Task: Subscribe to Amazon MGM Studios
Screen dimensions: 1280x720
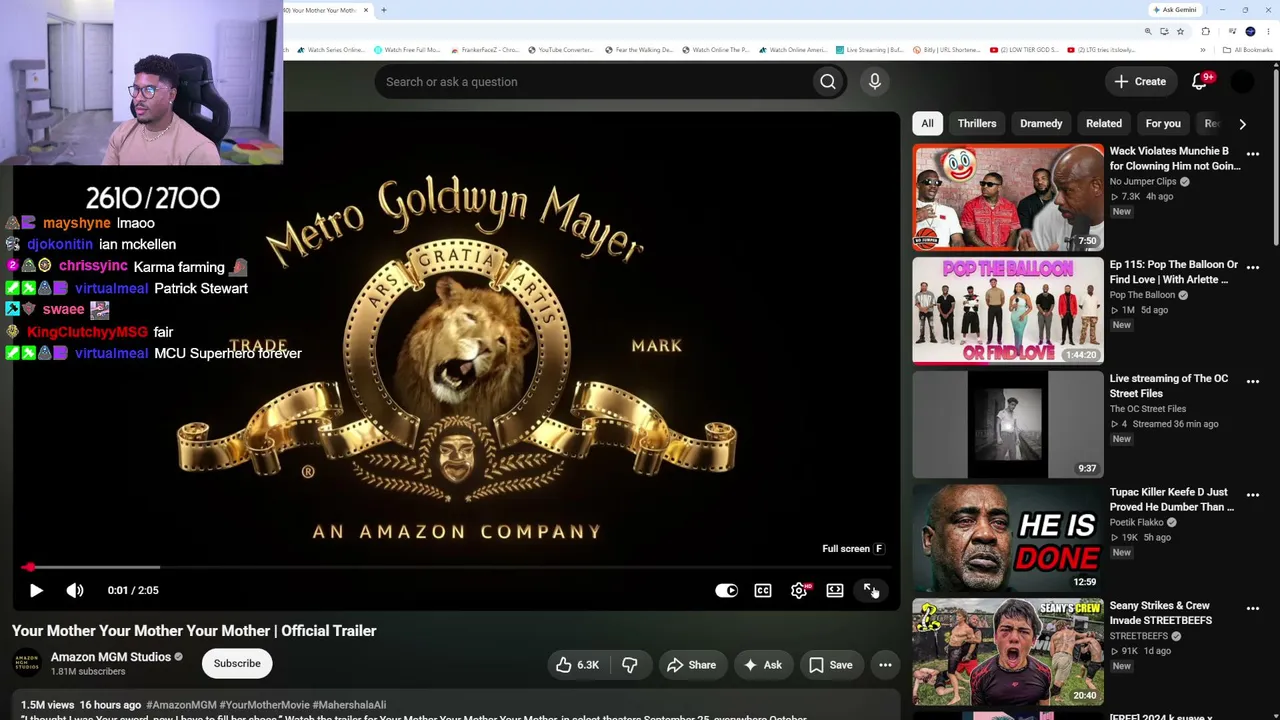Action: coord(237,663)
